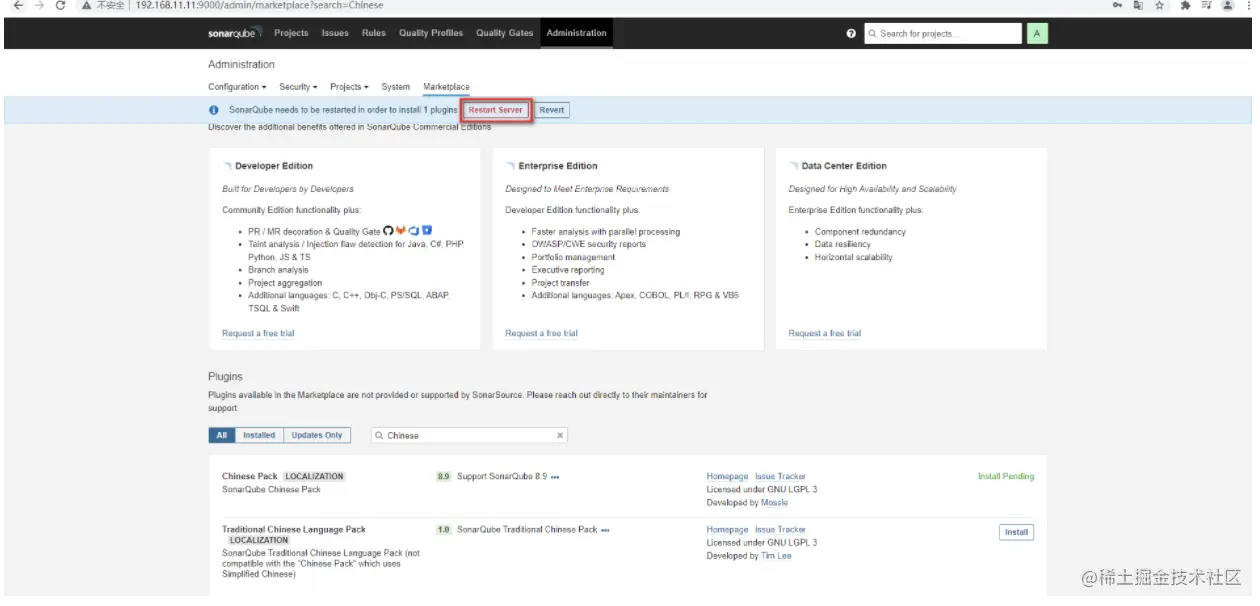Open the user avatar 'A' menu

point(1037,33)
